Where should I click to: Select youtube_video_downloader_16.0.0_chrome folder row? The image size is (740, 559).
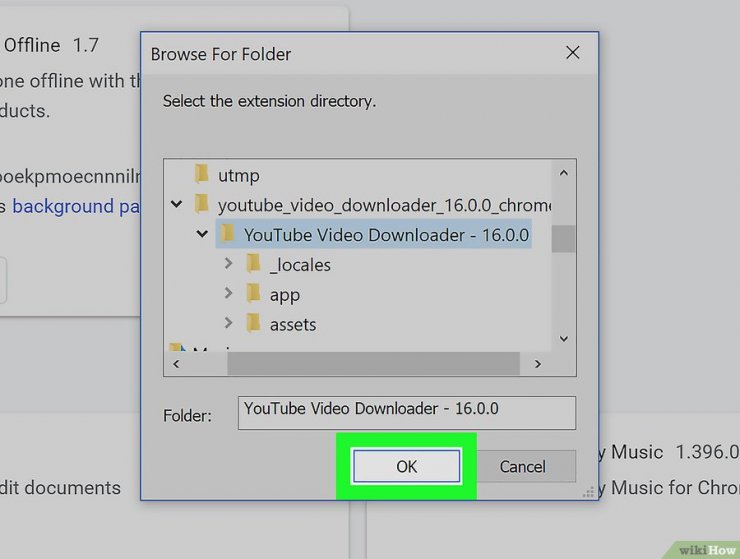384,205
